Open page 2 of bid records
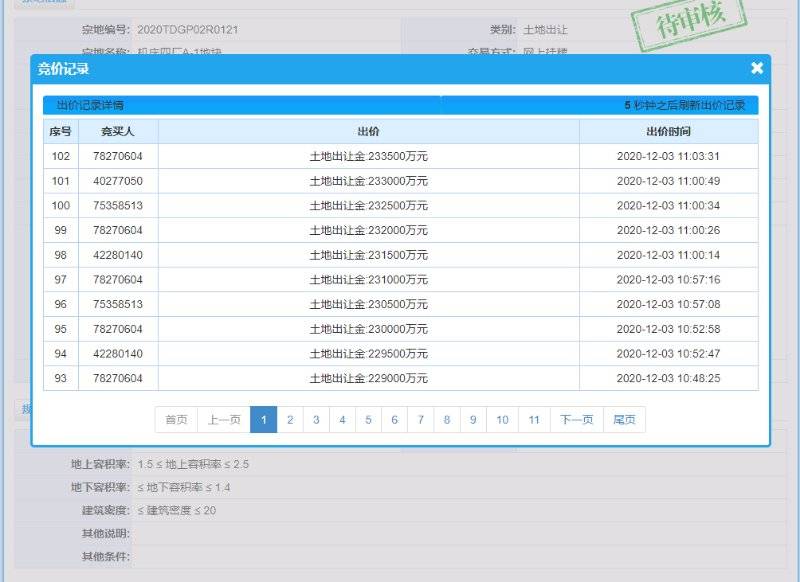The width and height of the screenshot is (800, 582). (290, 420)
